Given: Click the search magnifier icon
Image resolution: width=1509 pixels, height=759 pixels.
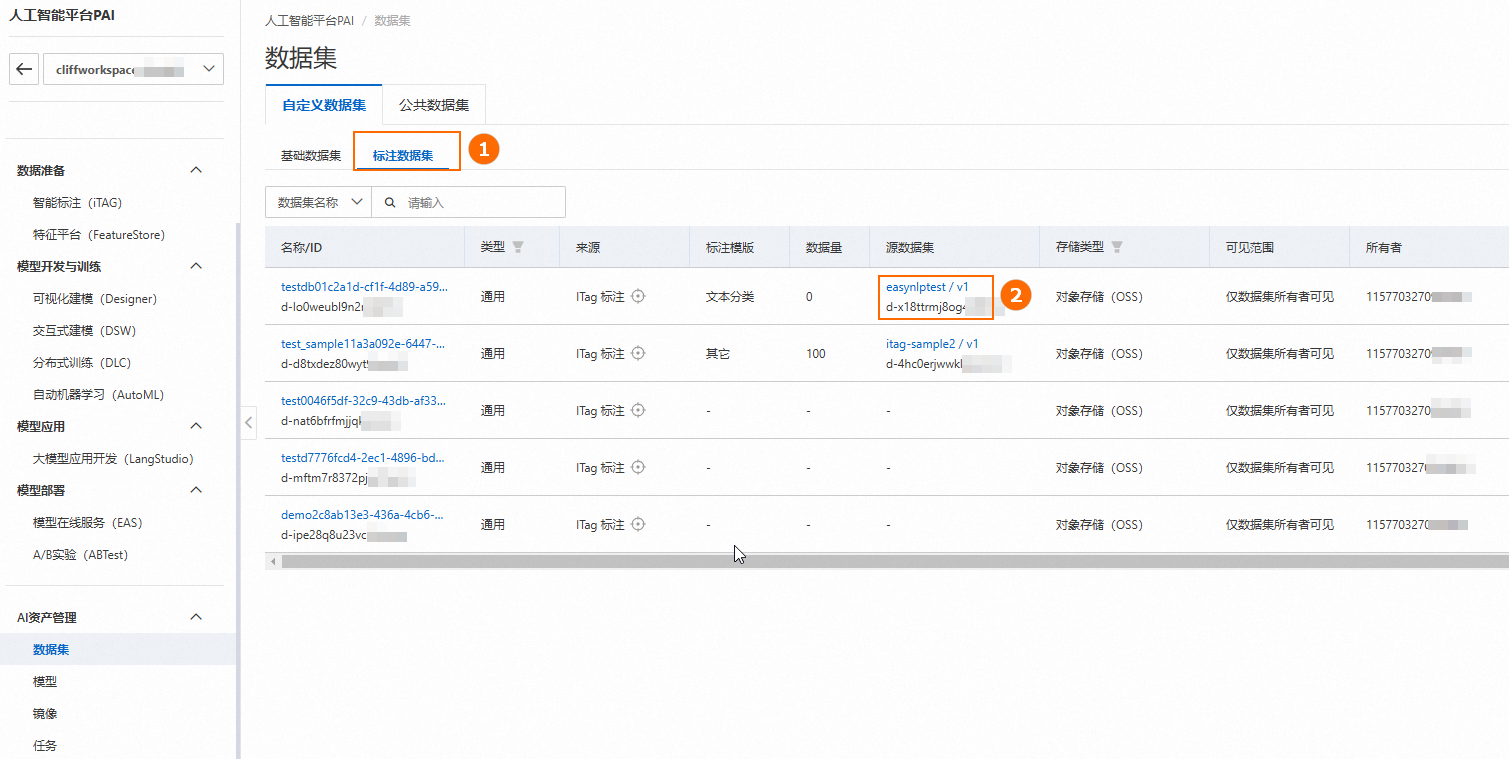Looking at the screenshot, I should click(390, 202).
